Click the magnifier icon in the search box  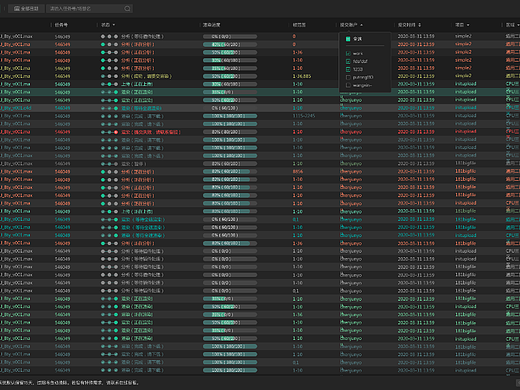pyautogui.click(x=127, y=9)
